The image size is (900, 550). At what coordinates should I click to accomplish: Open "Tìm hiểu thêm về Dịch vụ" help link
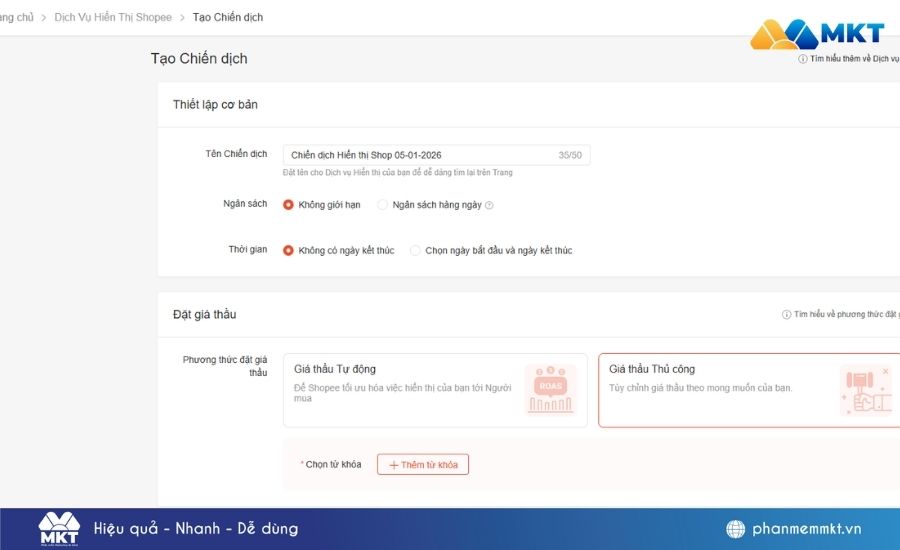coord(855,59)
